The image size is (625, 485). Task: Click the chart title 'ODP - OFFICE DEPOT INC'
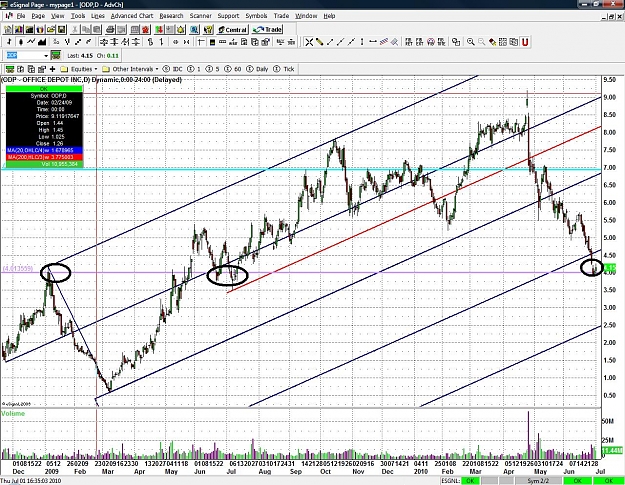(x=43, y=80)
